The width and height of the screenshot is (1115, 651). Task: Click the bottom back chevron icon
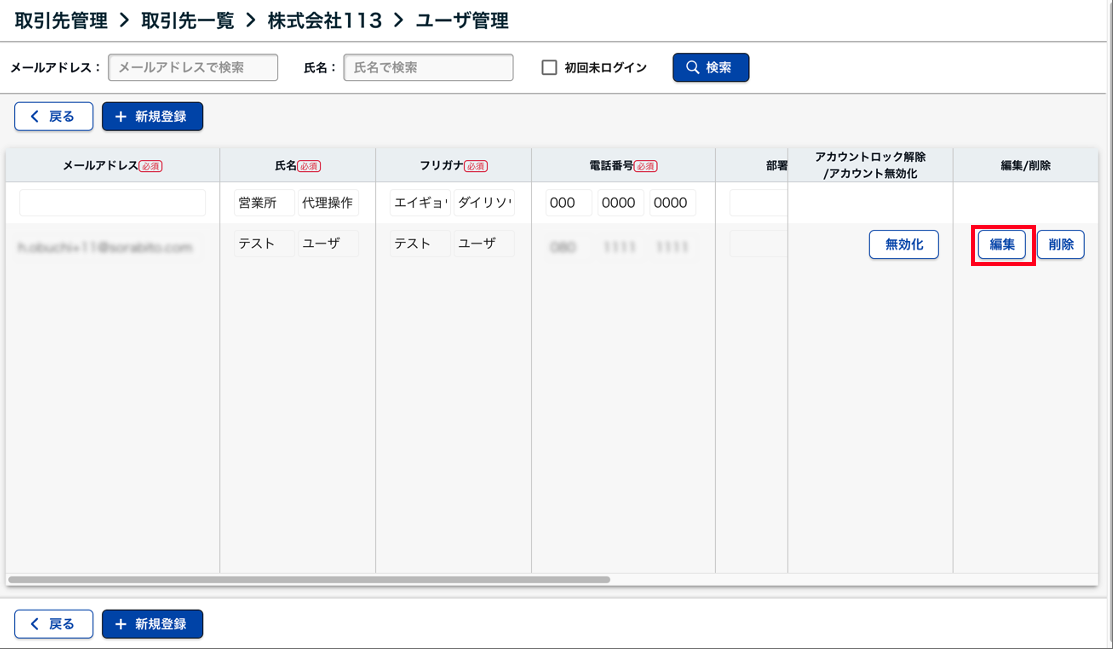coord(35,624)
